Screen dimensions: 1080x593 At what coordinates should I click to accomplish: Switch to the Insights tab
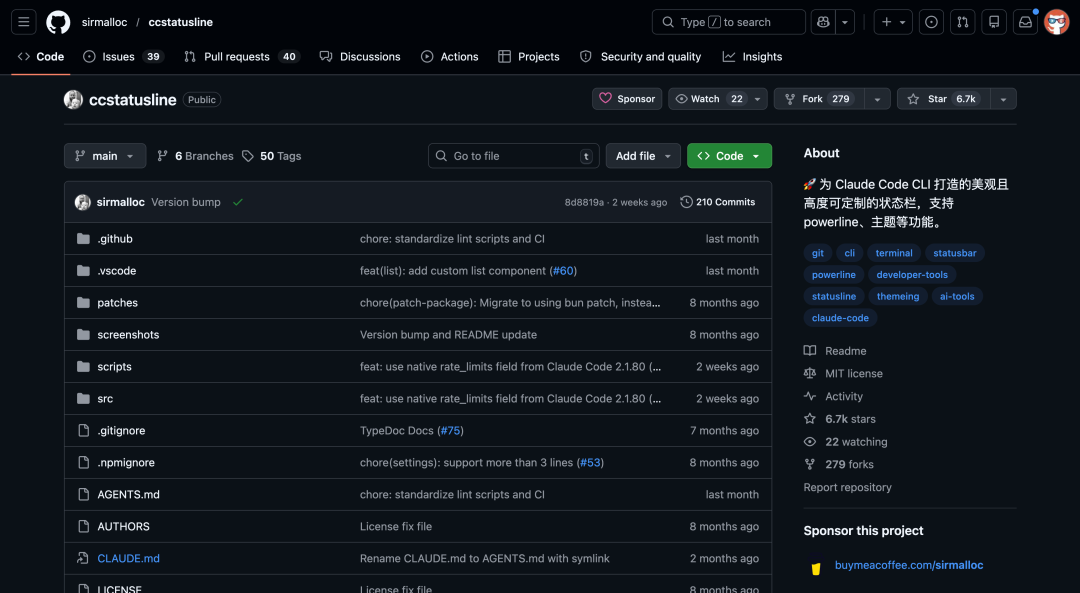click(752, 56)
